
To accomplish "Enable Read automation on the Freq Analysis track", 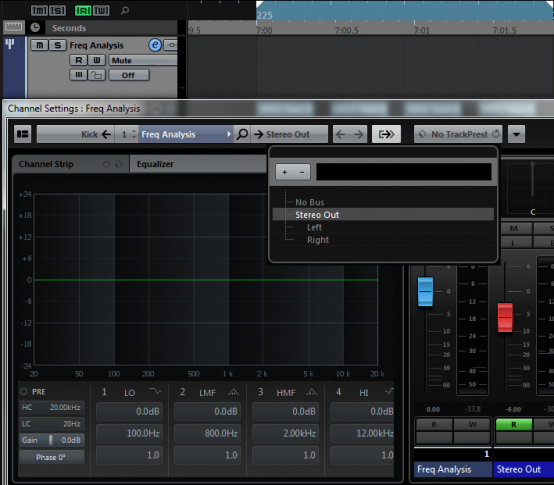I will point(79,60).
